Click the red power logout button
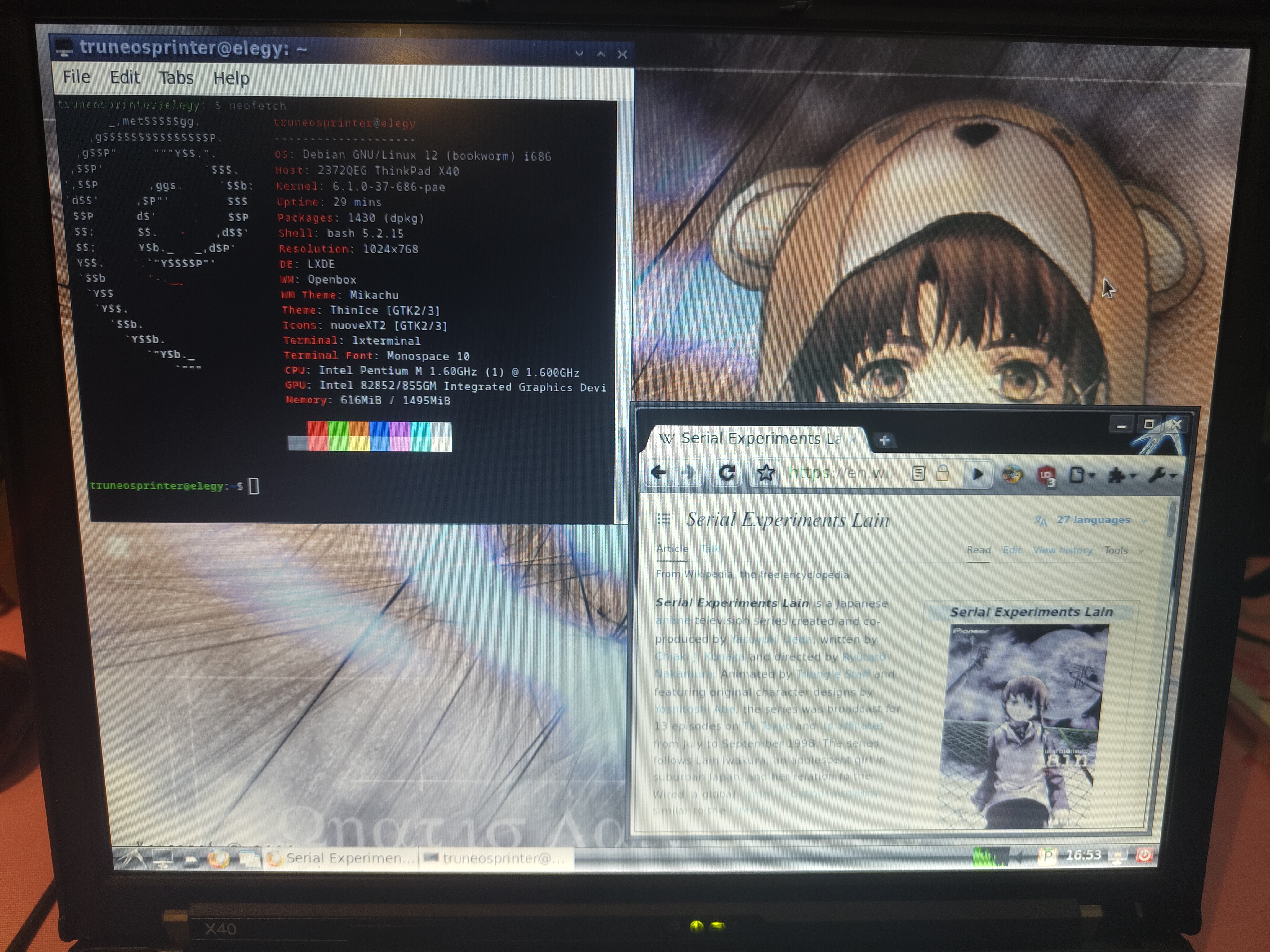Screen dimensions: 1270x952 1144,855
